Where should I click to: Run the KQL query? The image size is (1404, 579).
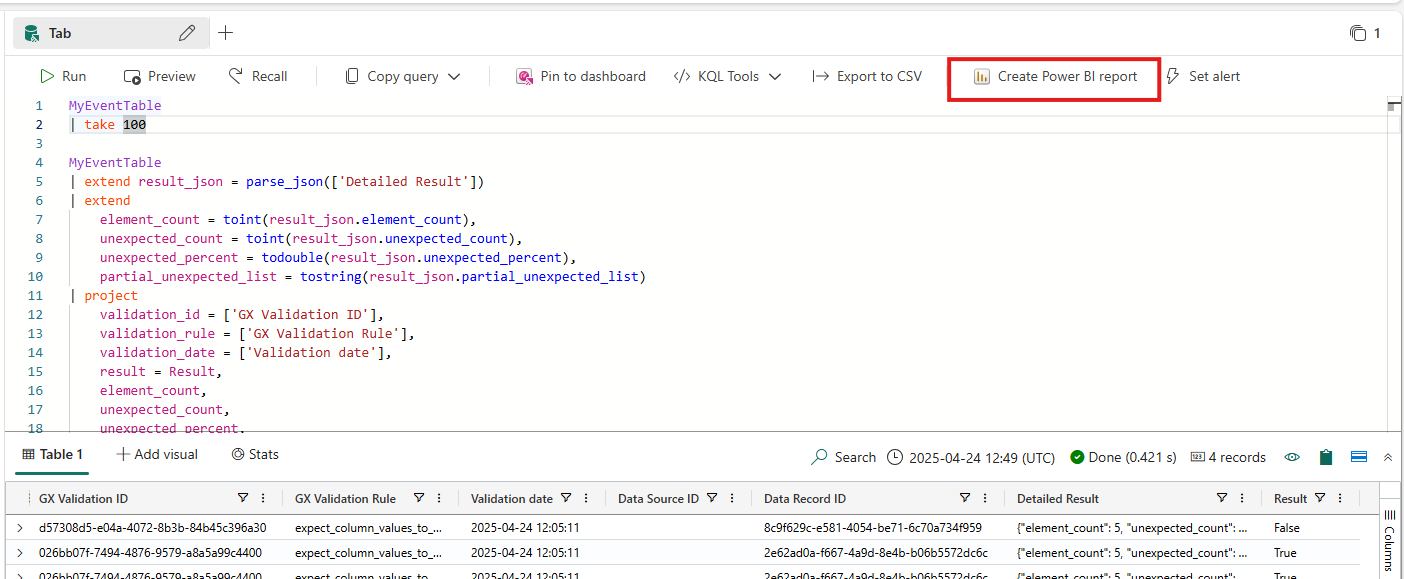pos(63,76)
